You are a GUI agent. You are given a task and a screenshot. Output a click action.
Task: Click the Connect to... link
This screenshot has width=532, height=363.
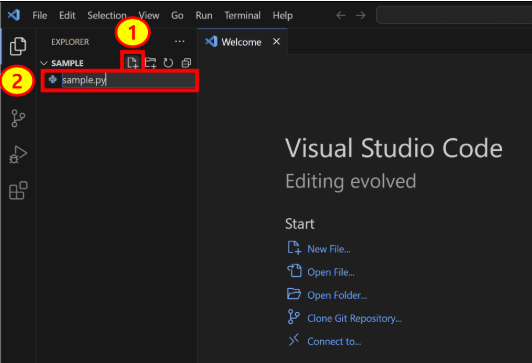coord(334,341)
